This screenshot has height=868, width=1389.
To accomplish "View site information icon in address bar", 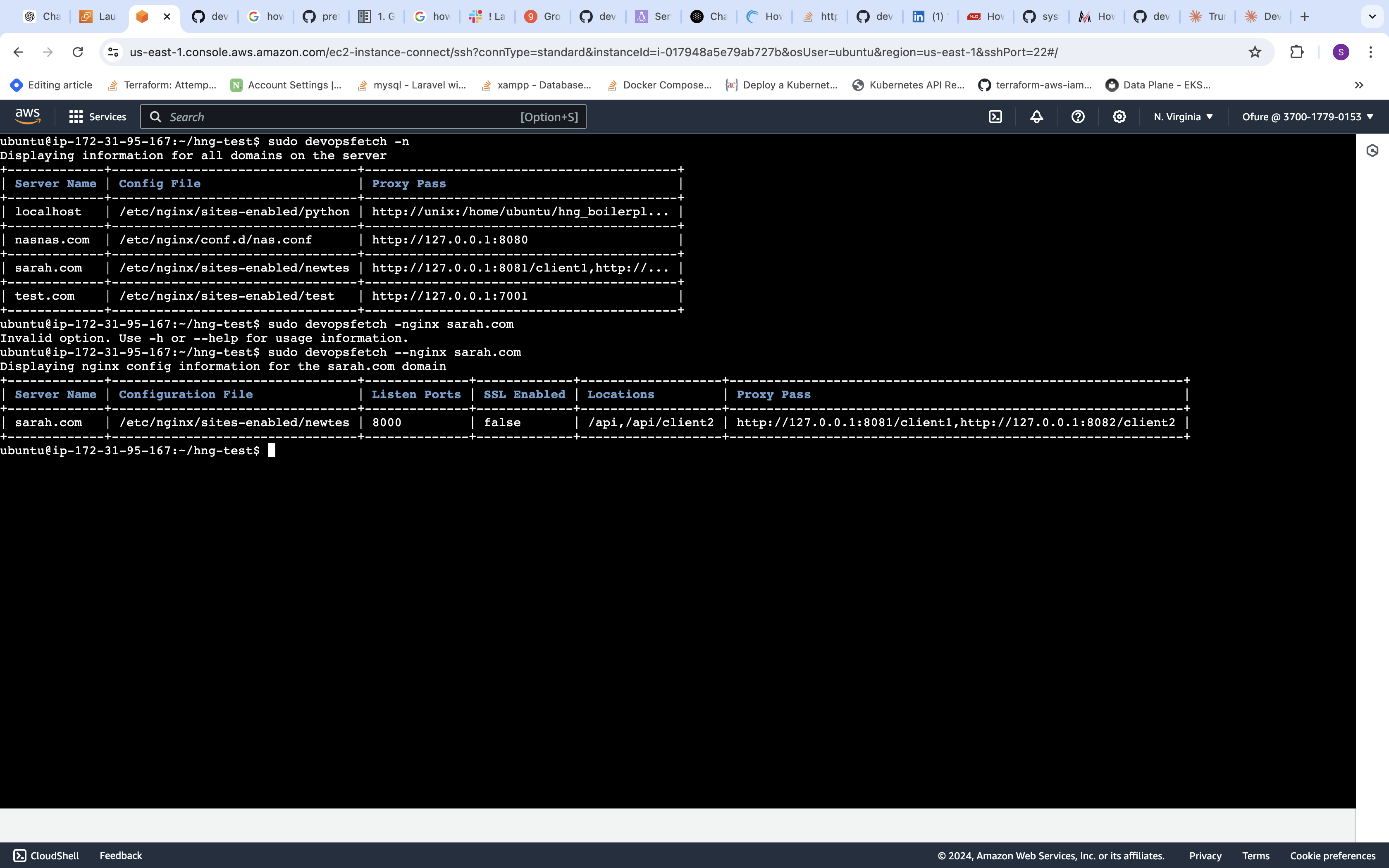I will click(114, 52).
